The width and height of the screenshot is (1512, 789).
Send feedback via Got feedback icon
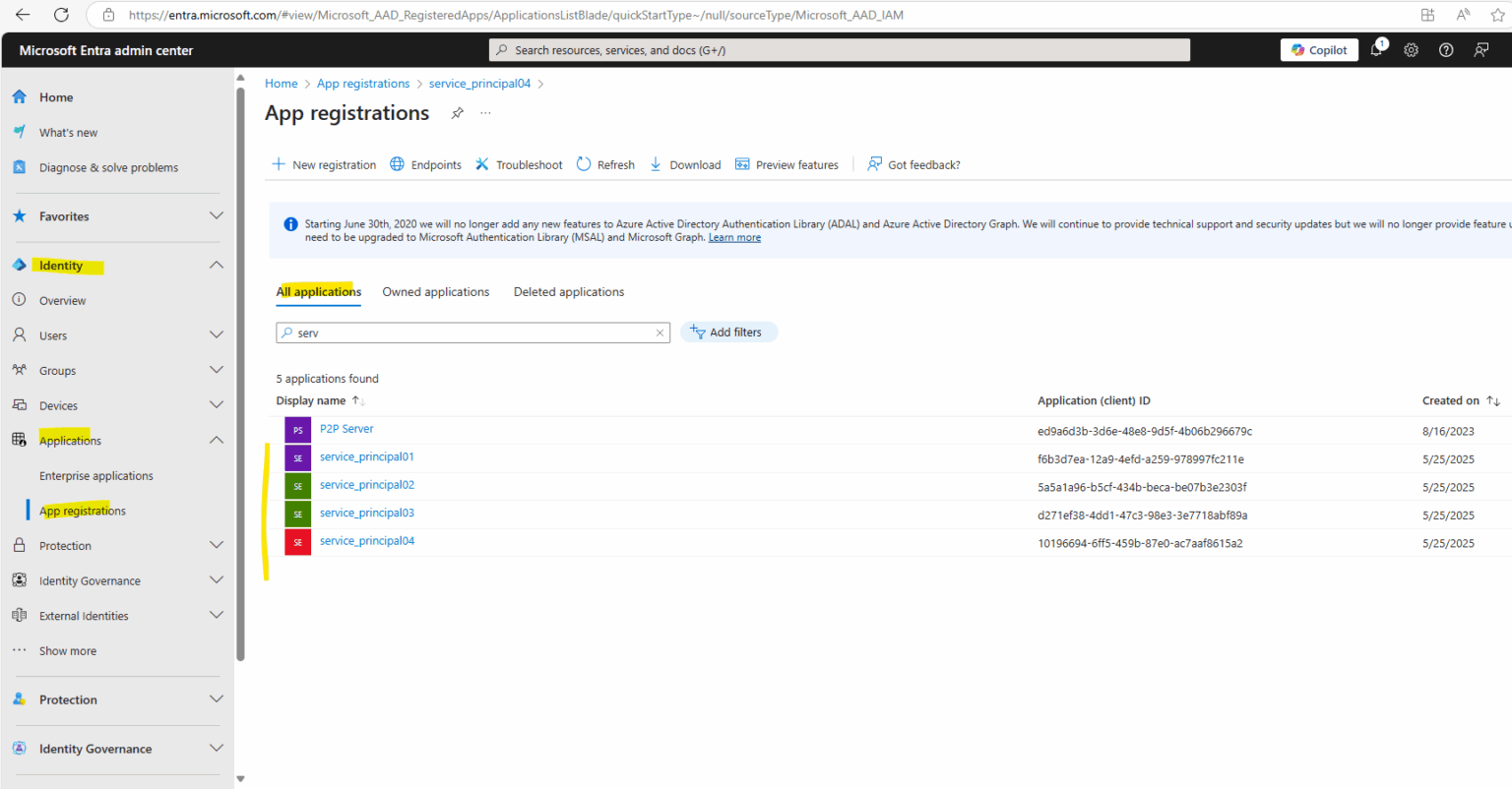913,164
